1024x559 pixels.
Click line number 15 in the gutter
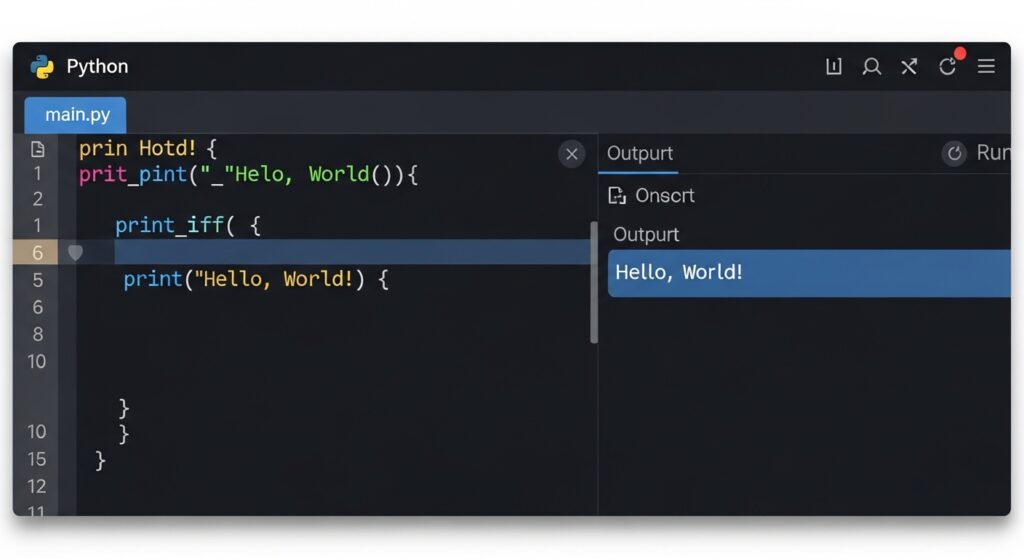tap(37, 459)
